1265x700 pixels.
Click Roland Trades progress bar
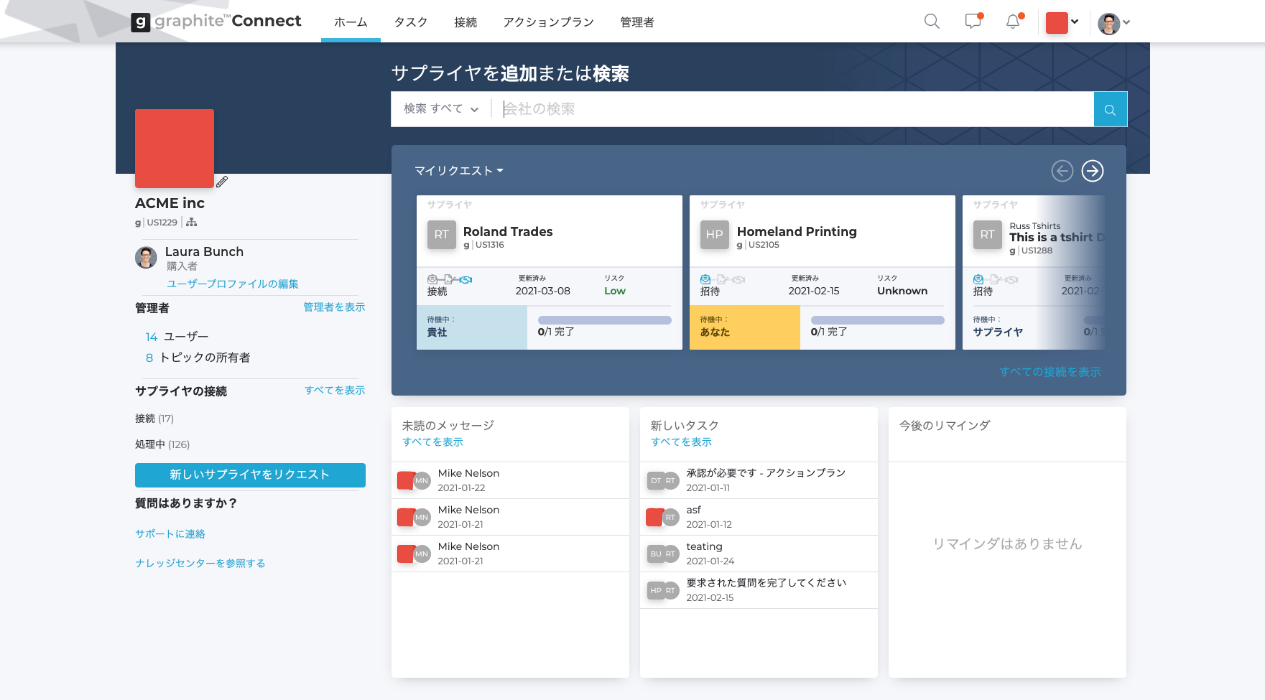tap(604, 320)
